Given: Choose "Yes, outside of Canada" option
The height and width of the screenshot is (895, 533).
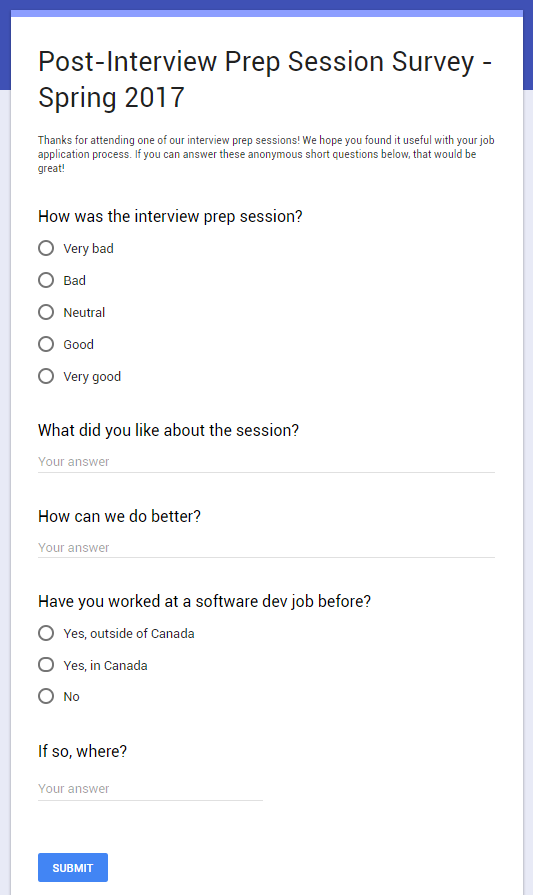Looking at the screenshot, I should [x=46, y=633].
